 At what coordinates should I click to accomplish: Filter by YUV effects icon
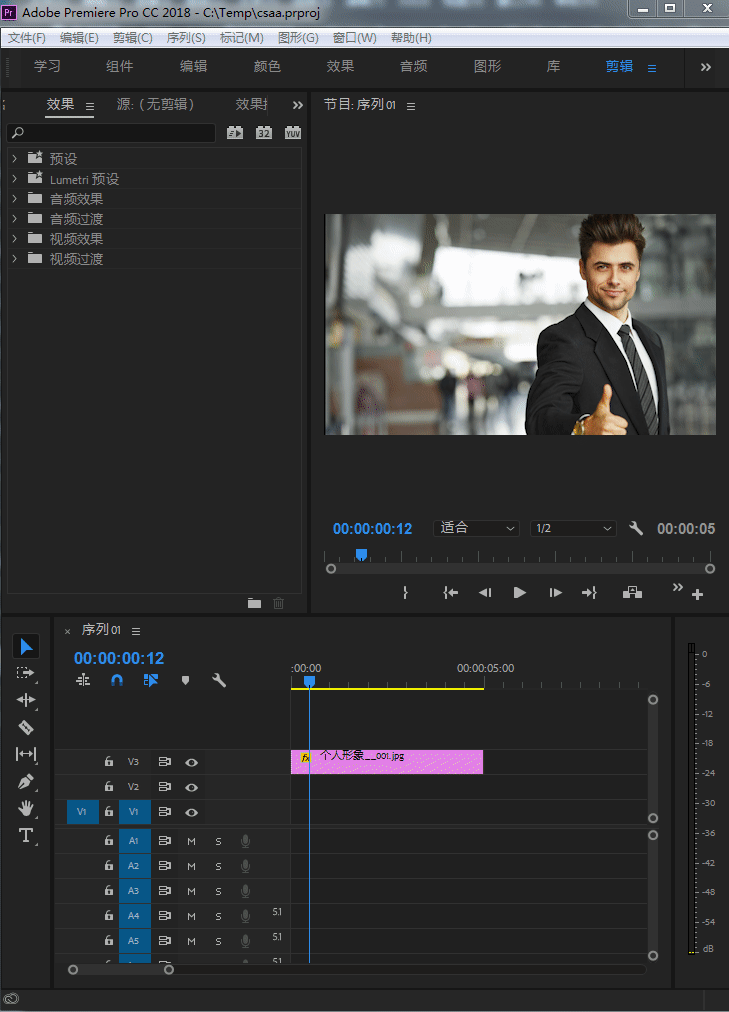[293, 132]
